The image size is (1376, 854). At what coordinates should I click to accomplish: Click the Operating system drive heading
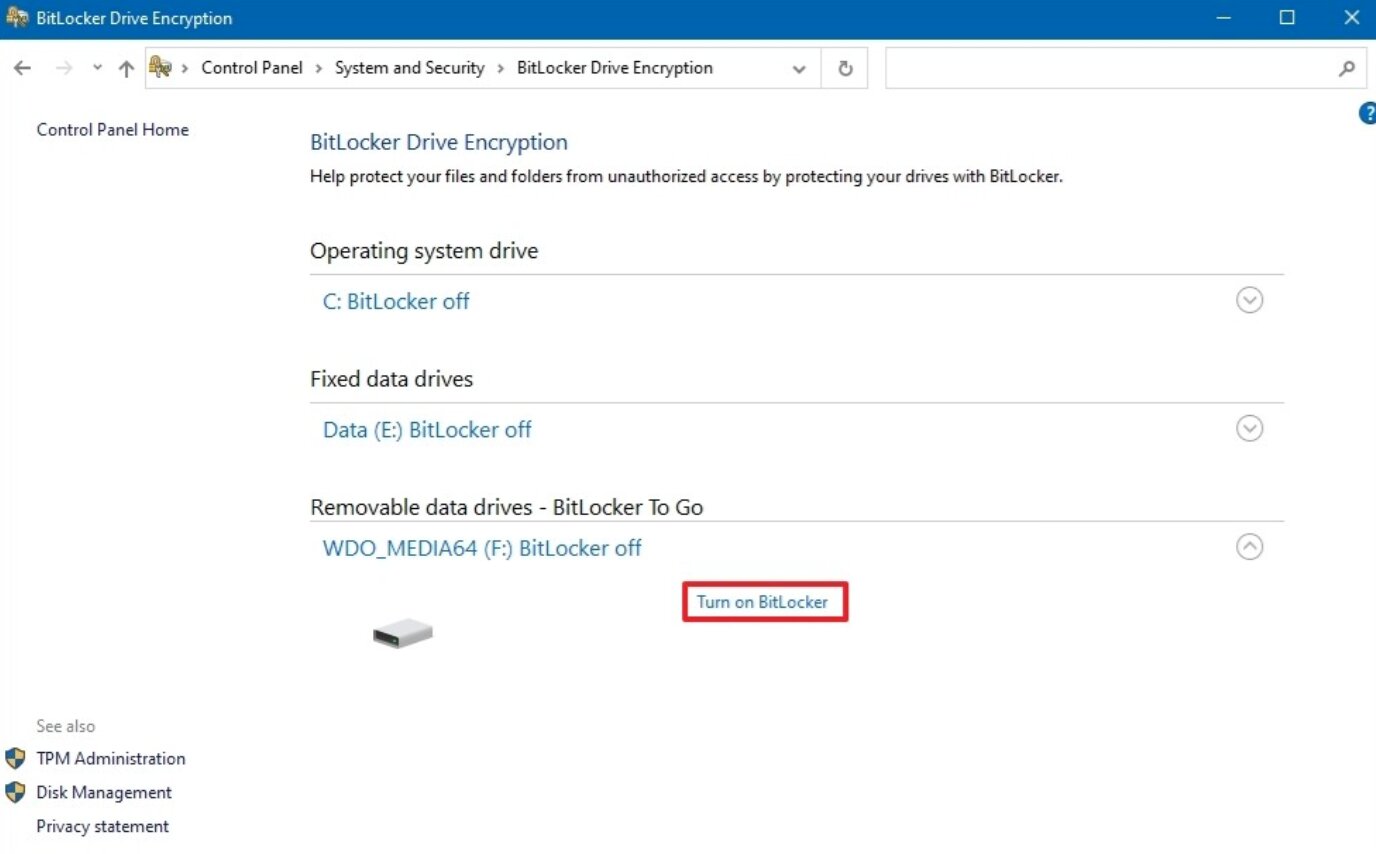(x=424, y=251)
